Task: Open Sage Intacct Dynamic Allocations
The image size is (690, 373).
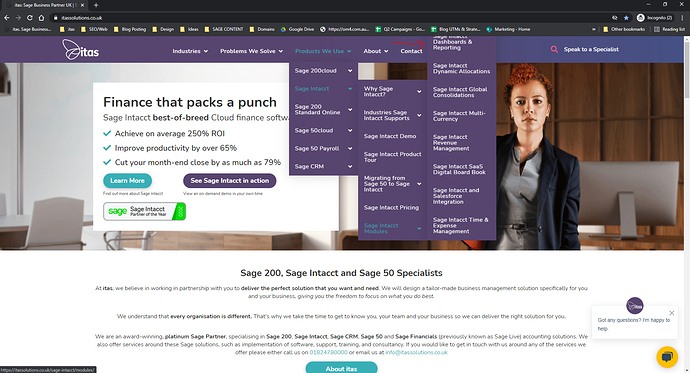Action: pyautogui.click(x=461, y=68)
